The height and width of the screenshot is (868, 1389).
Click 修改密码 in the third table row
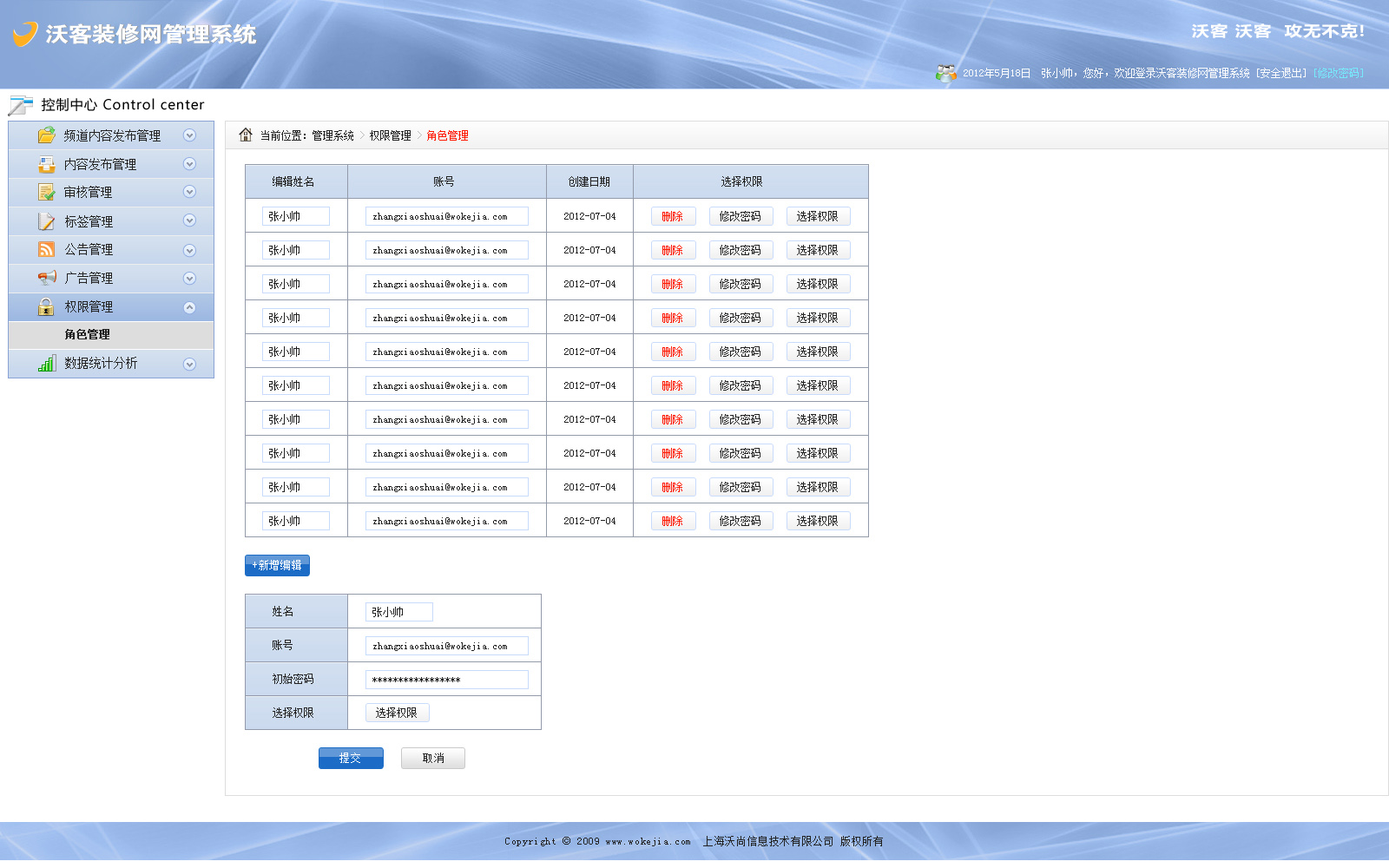741,284
